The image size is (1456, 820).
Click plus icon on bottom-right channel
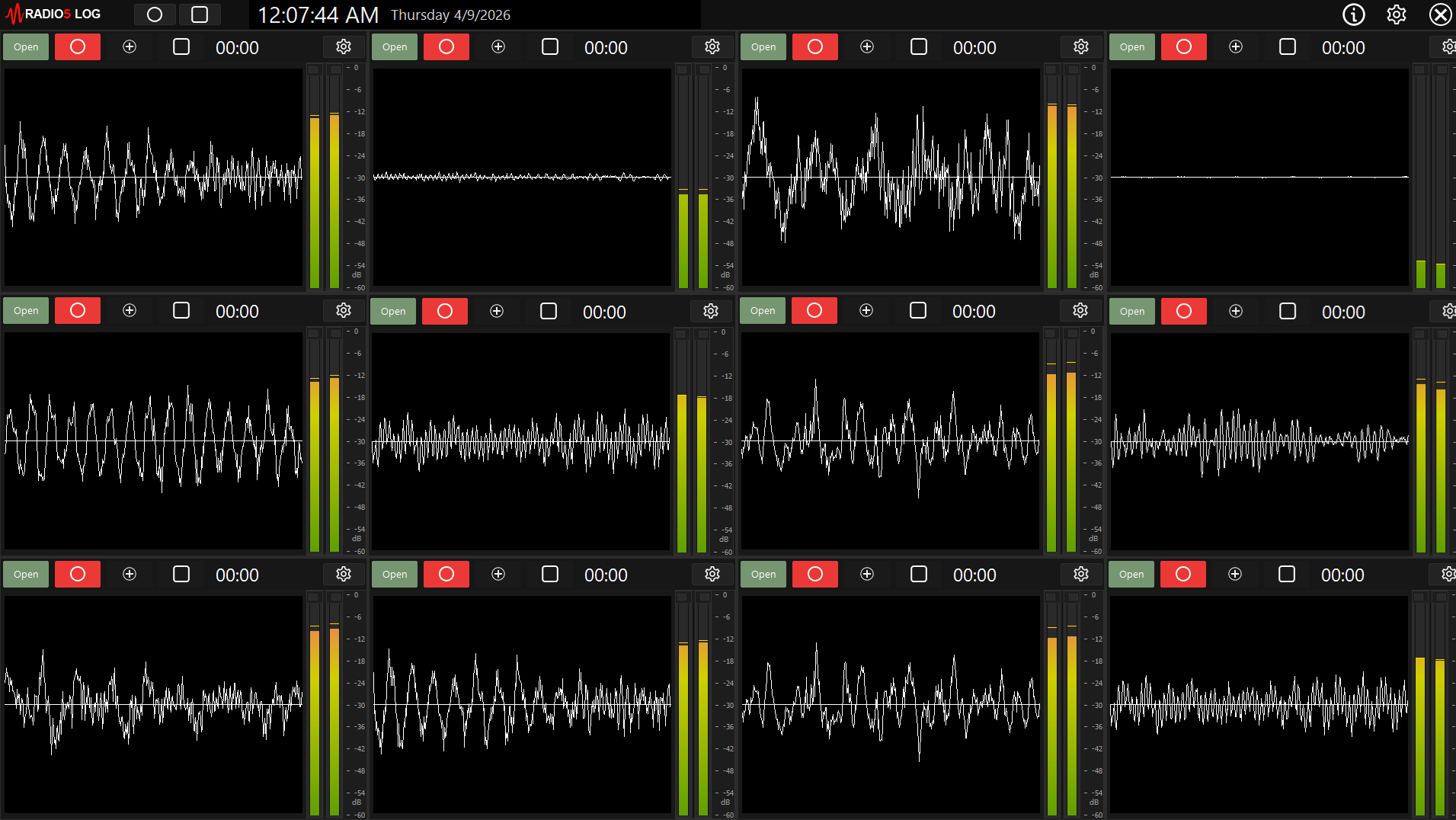tap(1235, 575)
